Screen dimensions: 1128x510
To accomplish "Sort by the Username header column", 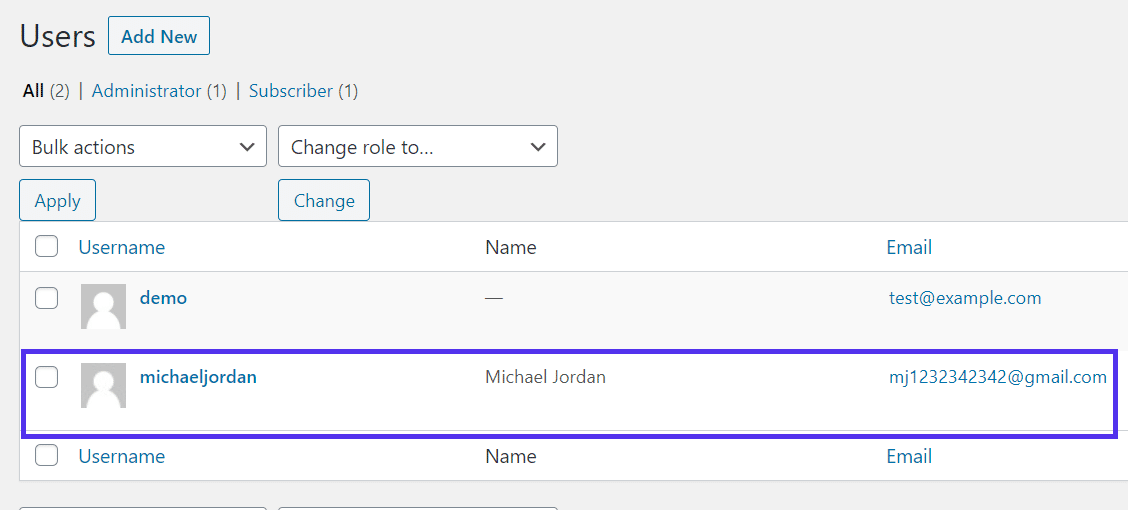I will 122,247.
